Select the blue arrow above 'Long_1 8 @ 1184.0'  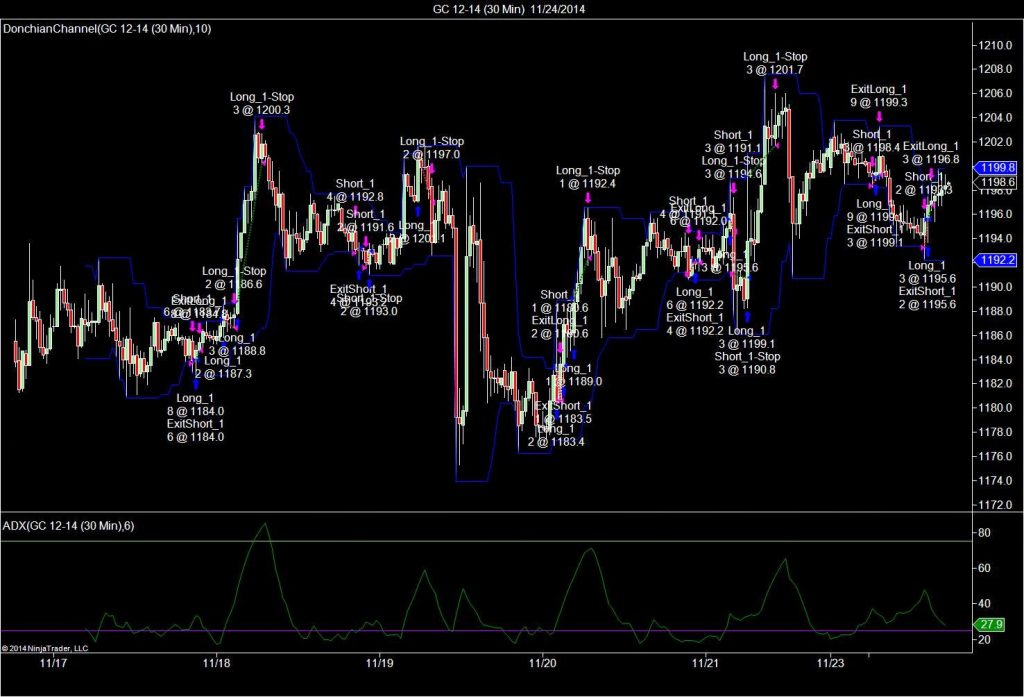tap(195, 384)
